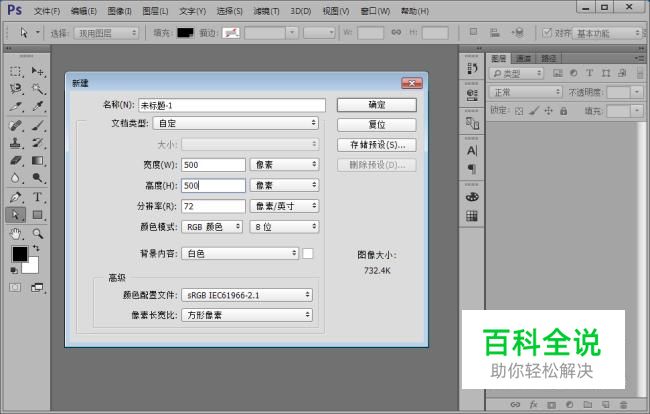Select the Horizontal Type tool

[x=38, y=197]
